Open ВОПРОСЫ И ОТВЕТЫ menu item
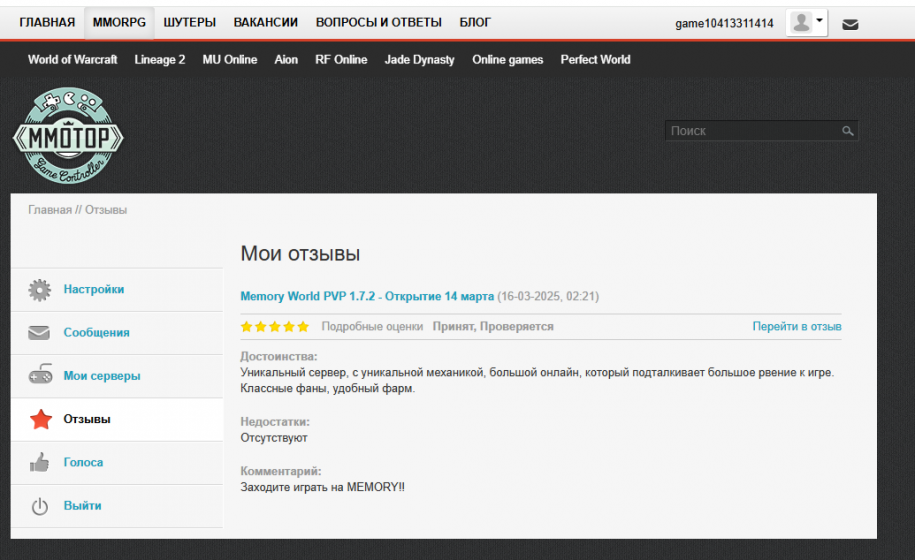915x560 pixels. [x=379, y=23]
